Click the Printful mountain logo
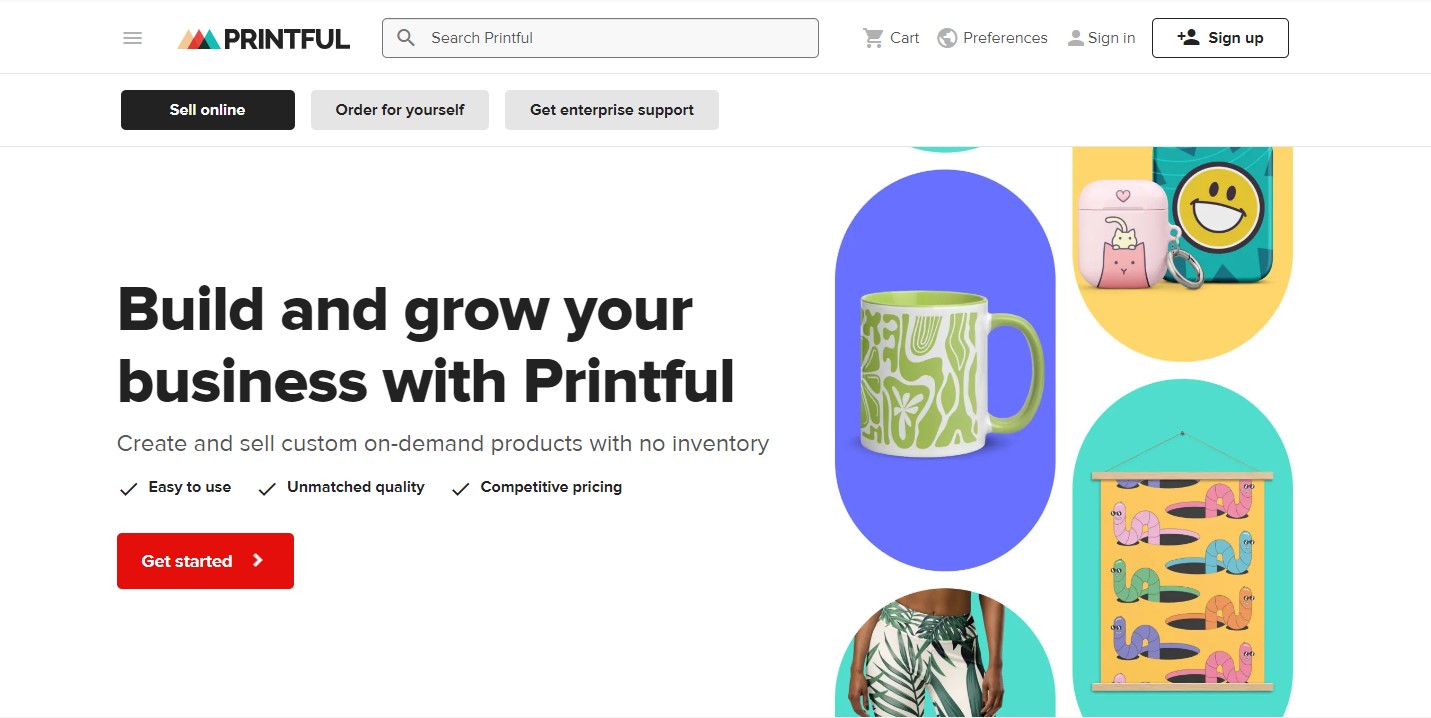Image resolution: width=1431 pixels, height=718 pixels. (x=198, y=39)
